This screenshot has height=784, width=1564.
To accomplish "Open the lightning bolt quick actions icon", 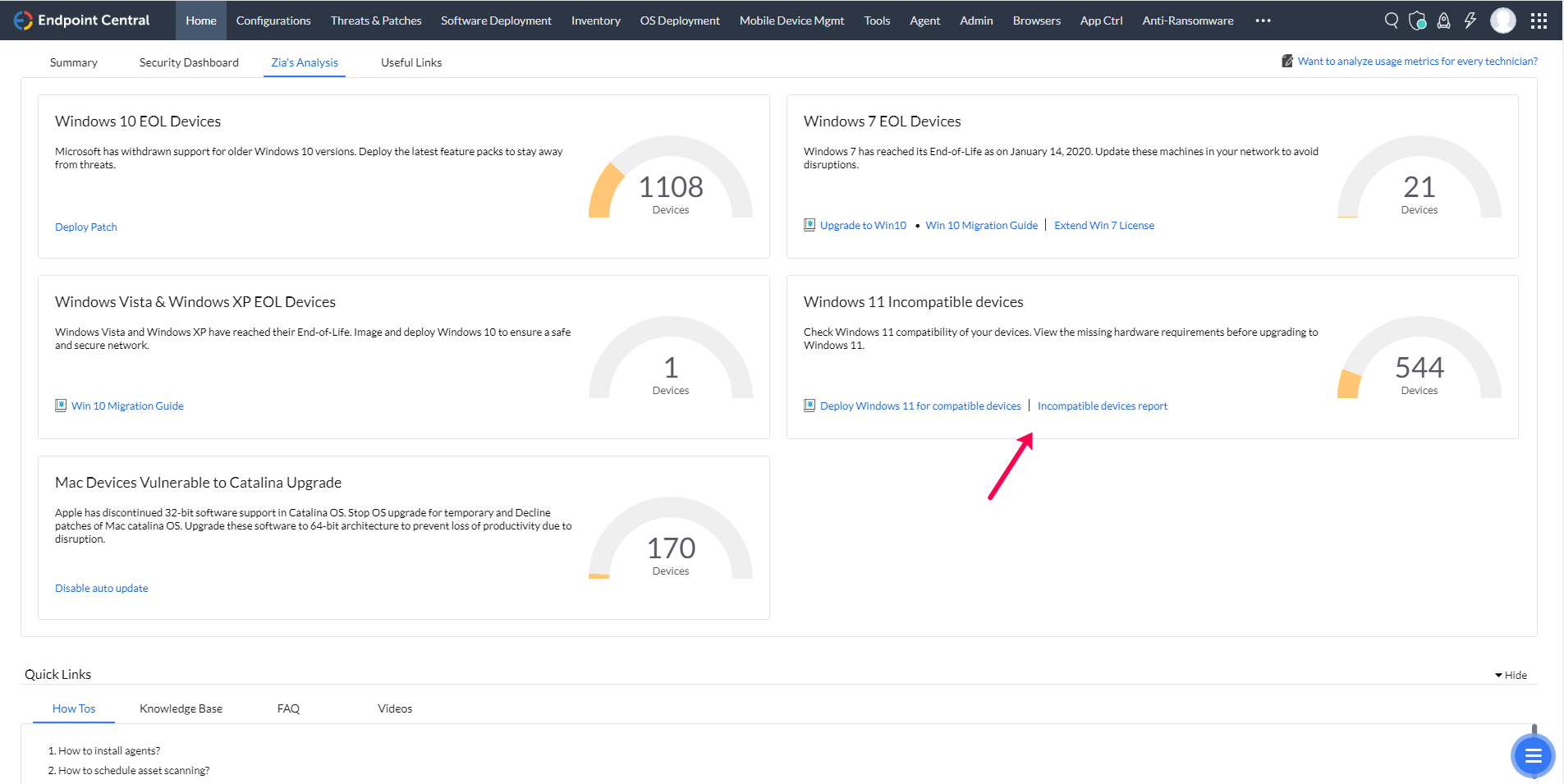I will click(1470, 21).
